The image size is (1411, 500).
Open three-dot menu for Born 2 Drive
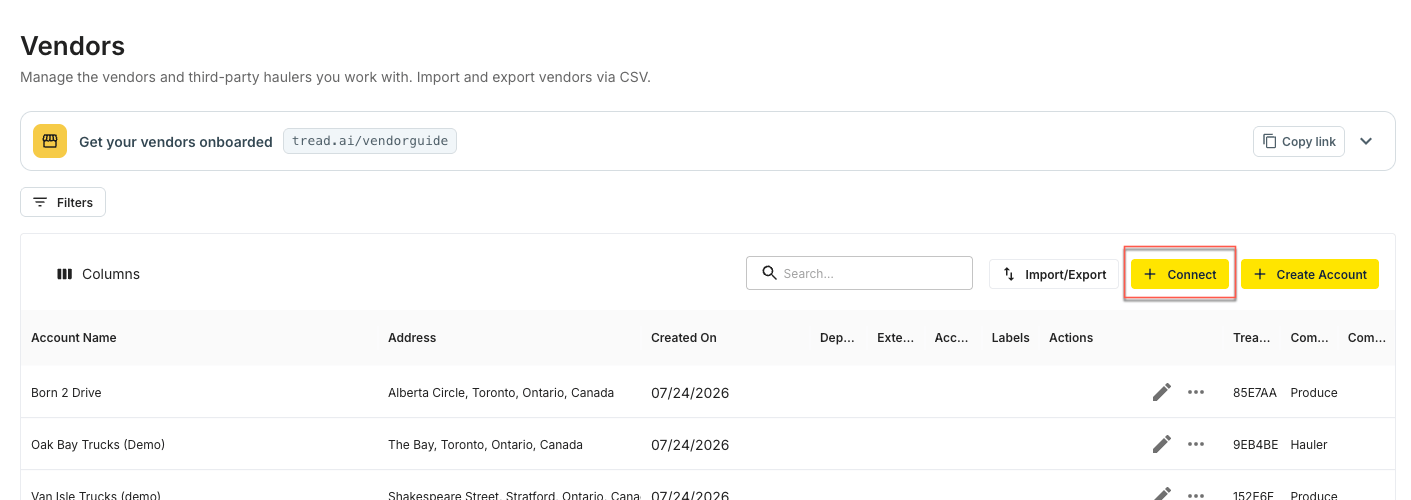(1196, 392)
